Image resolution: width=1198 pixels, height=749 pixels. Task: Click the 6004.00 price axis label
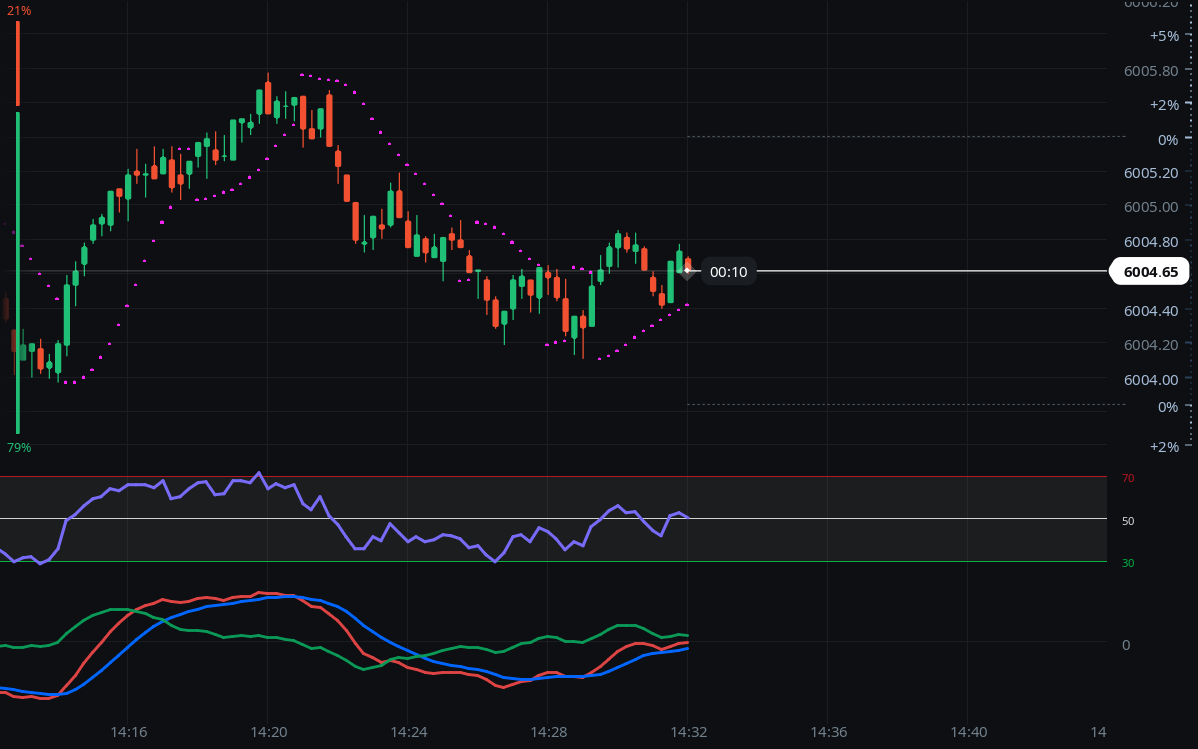coord(1150,379)
